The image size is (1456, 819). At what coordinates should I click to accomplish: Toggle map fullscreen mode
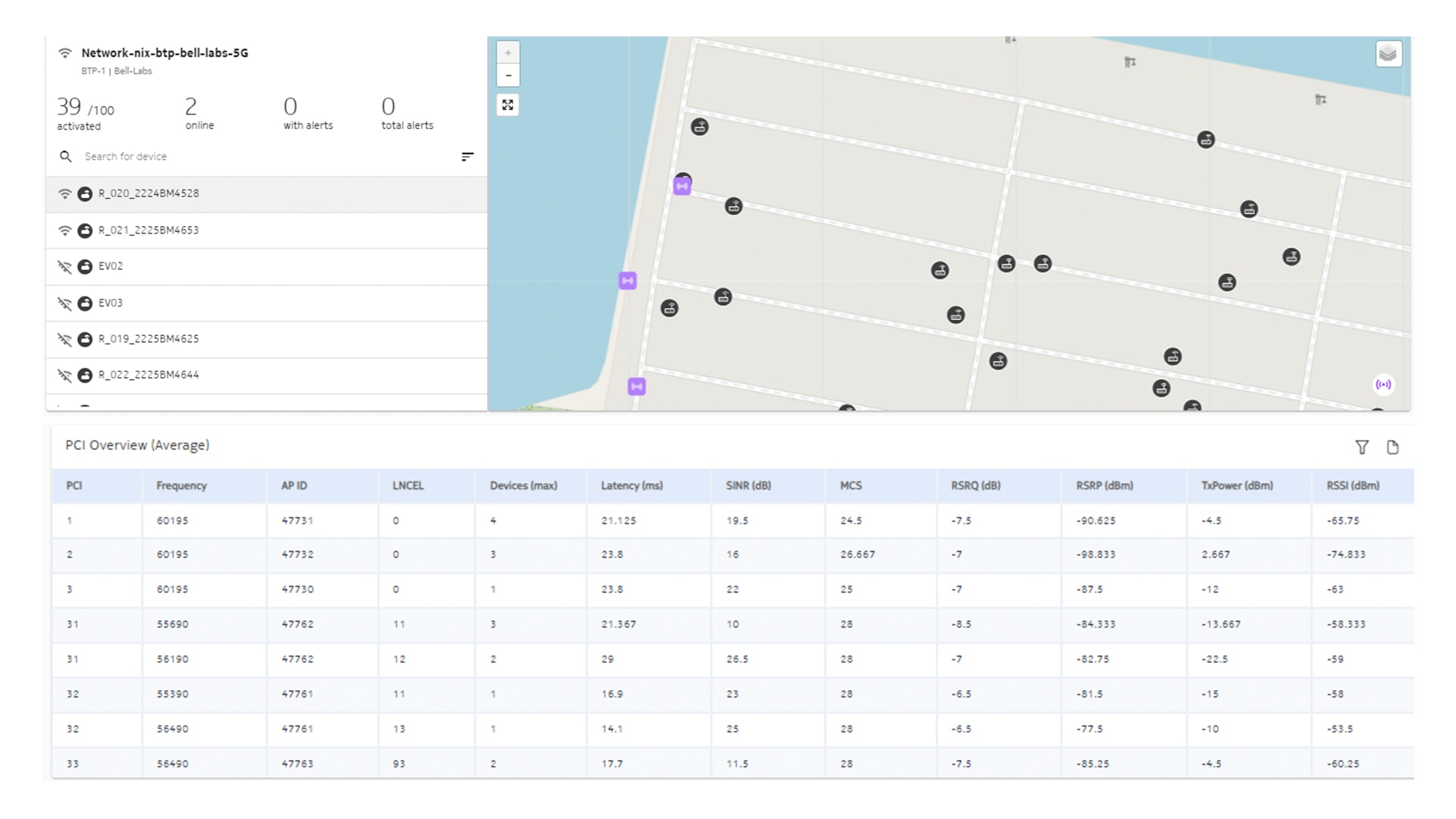[x=508, y=105]
